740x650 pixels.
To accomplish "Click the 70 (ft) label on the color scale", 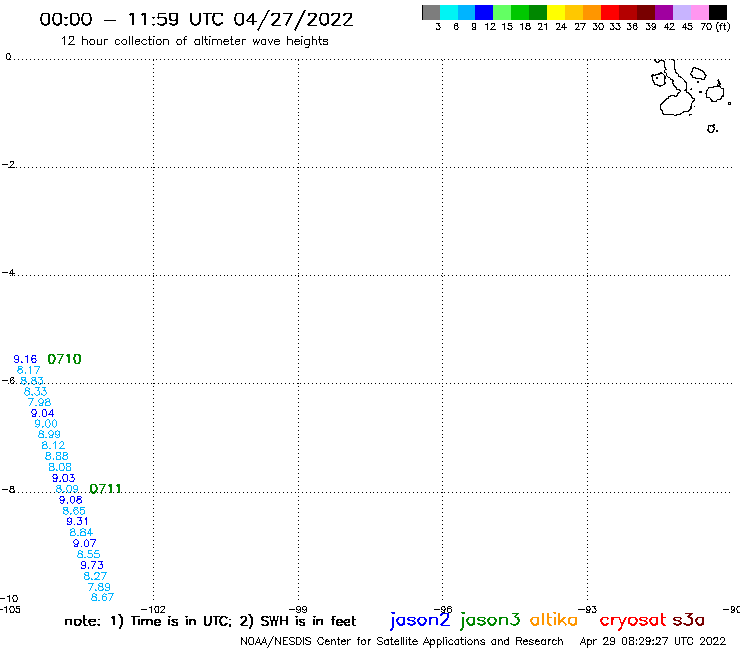I will pos(715,27).
